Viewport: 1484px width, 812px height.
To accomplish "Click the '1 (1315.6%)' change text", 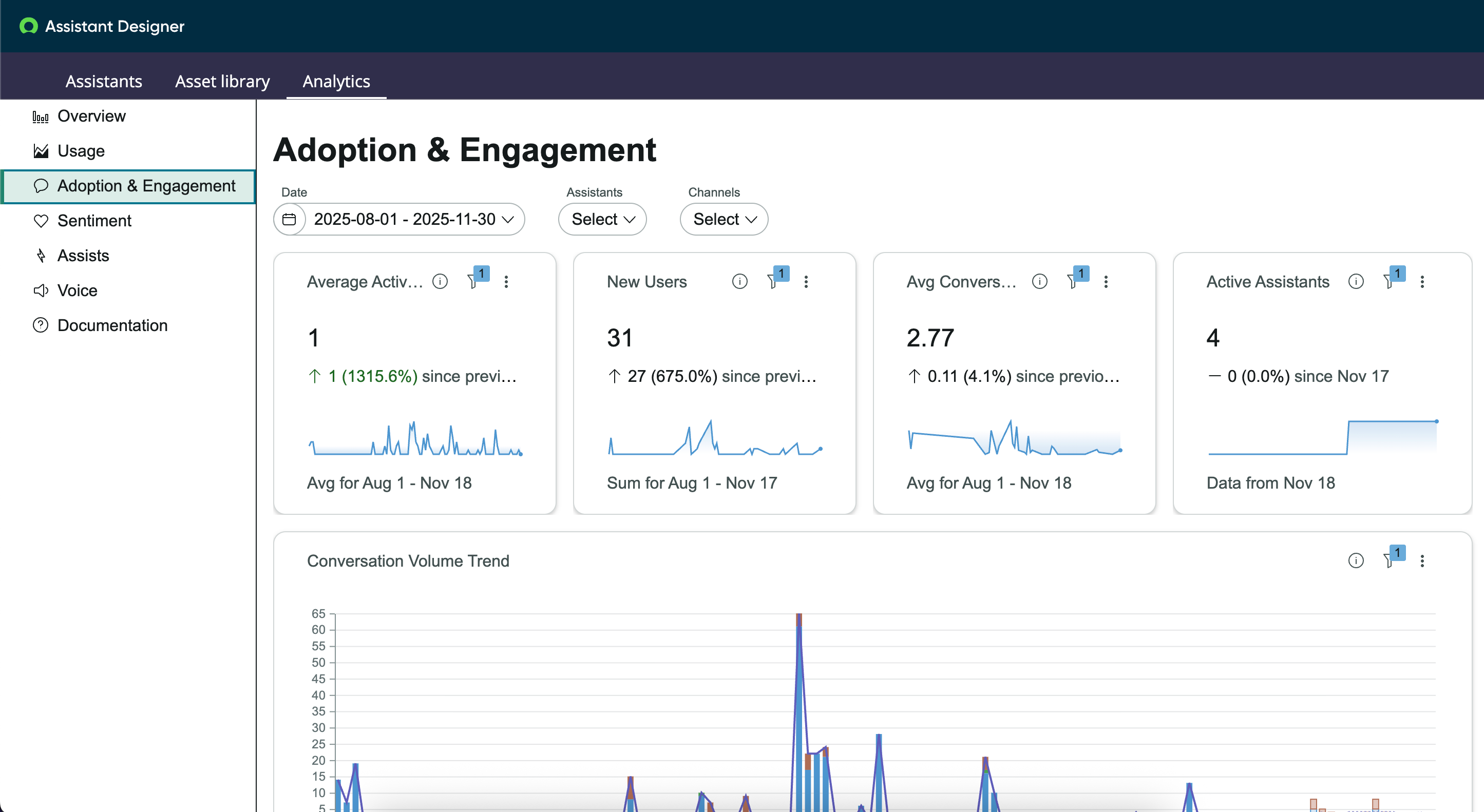I will [373, 377].
